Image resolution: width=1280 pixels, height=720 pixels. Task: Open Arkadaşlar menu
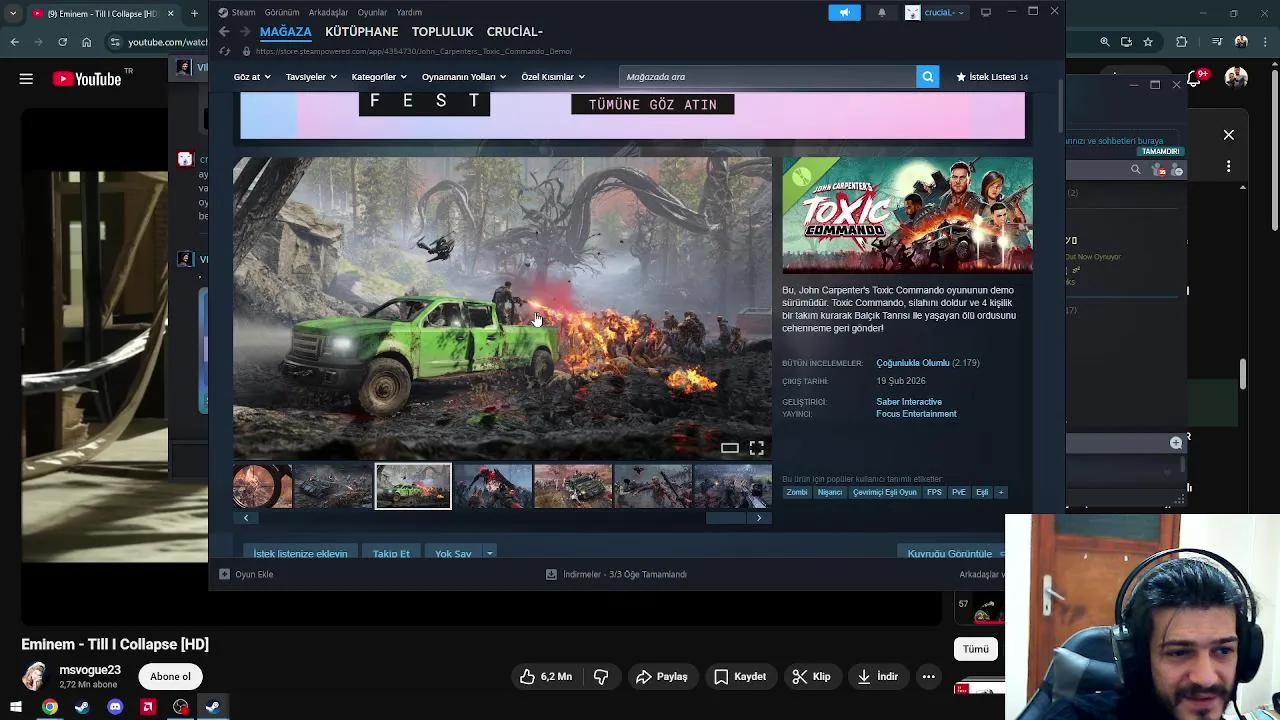(x=328, y=12)
